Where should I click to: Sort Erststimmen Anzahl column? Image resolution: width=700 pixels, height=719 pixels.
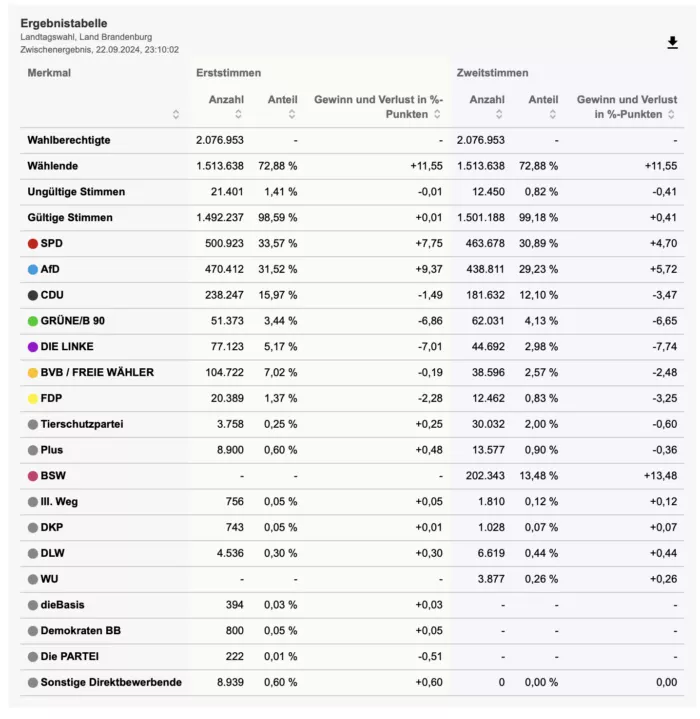[238, 114]
